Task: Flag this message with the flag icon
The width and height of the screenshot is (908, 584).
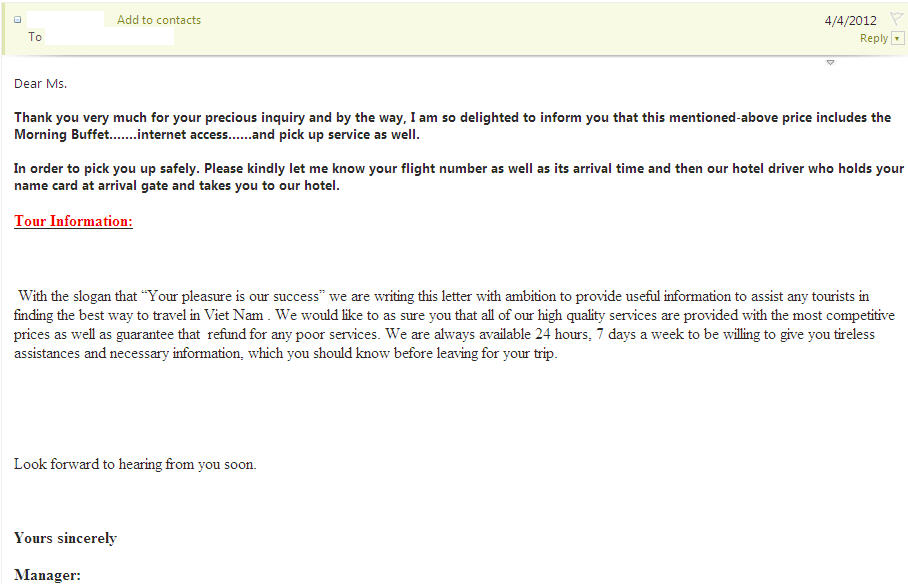Action: 896,19
